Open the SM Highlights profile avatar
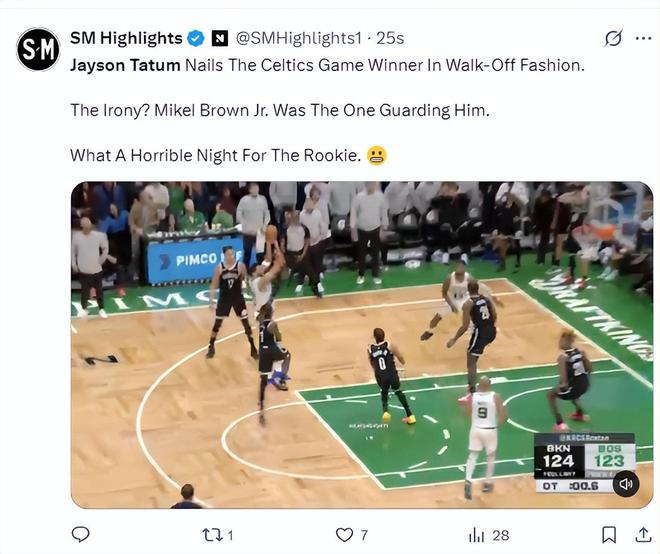The image size is (660, 554). point(38,50)
